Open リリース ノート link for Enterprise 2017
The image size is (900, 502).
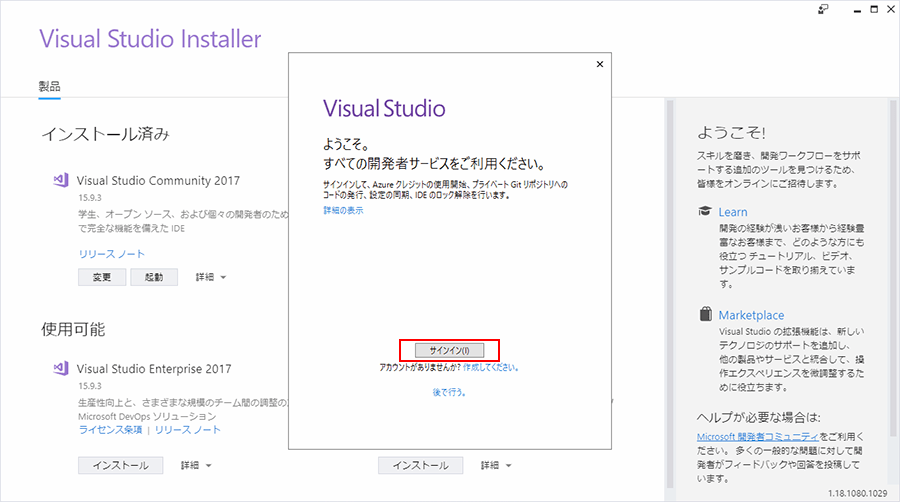[188, 430]
